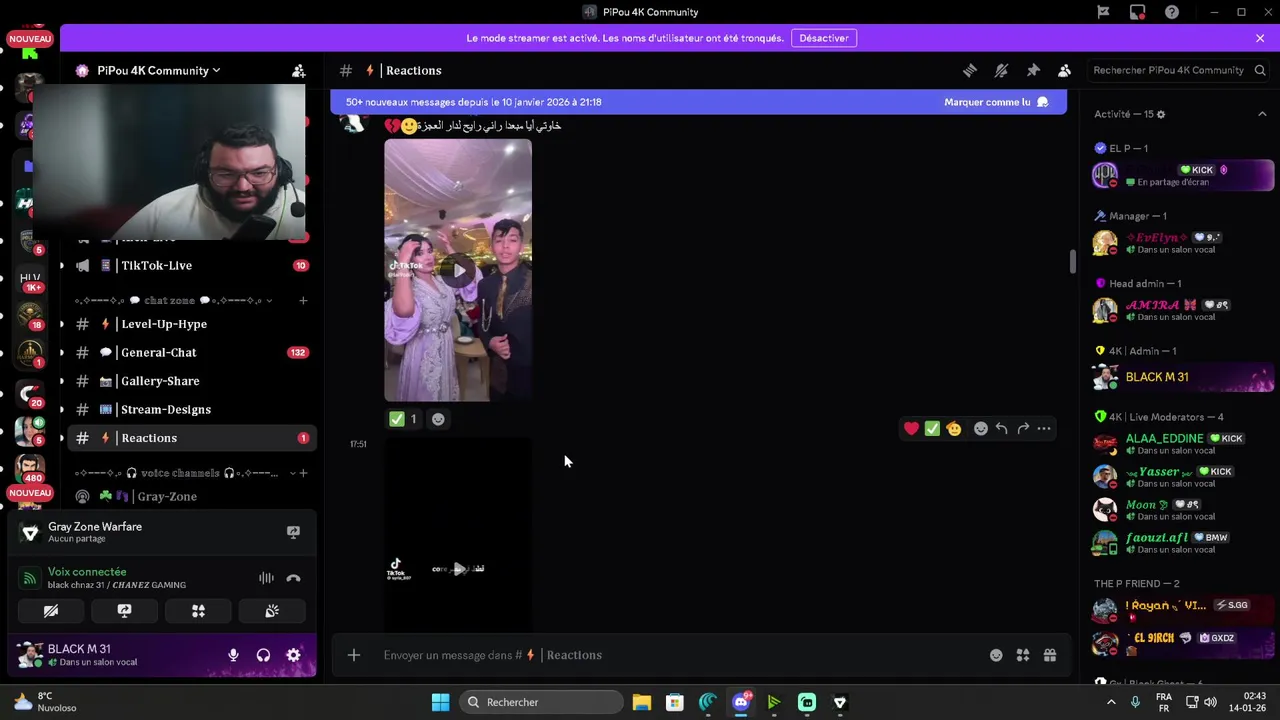The image size is (1280, 720).
Task: Forward the message
Action: (1023, 428)
